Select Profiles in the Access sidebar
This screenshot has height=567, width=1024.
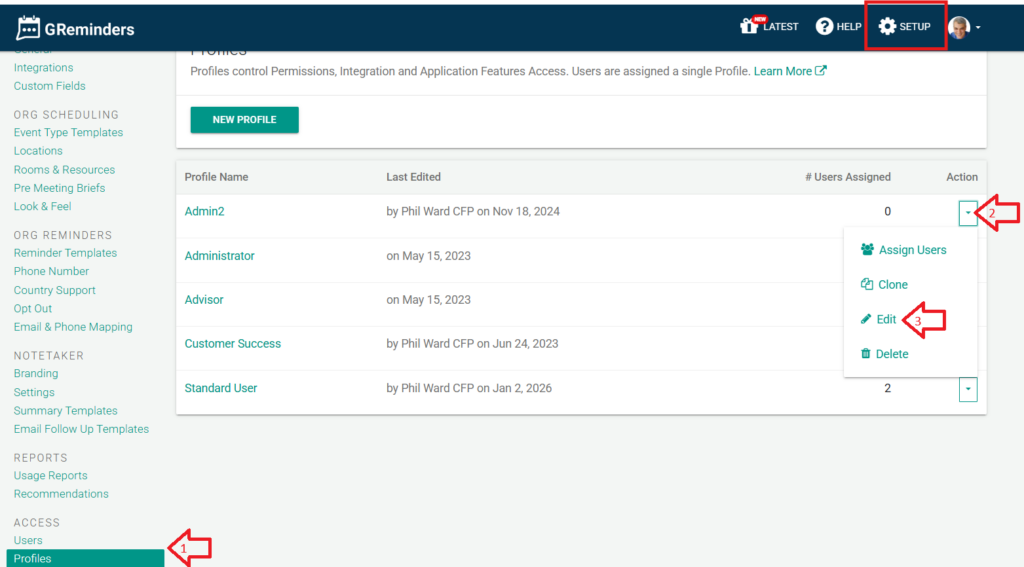click(33, 558)
